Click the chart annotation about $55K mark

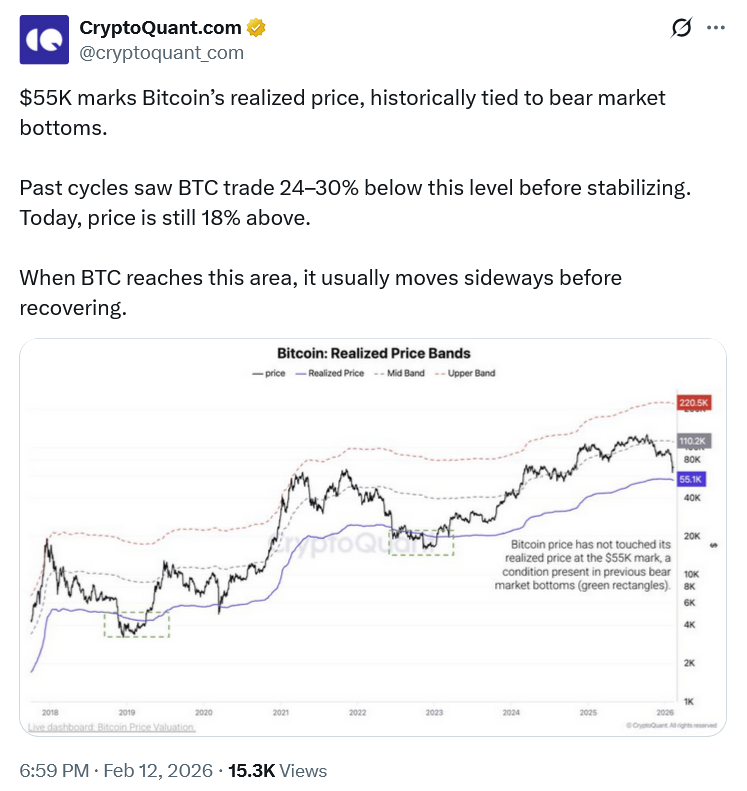pos(582,564)
